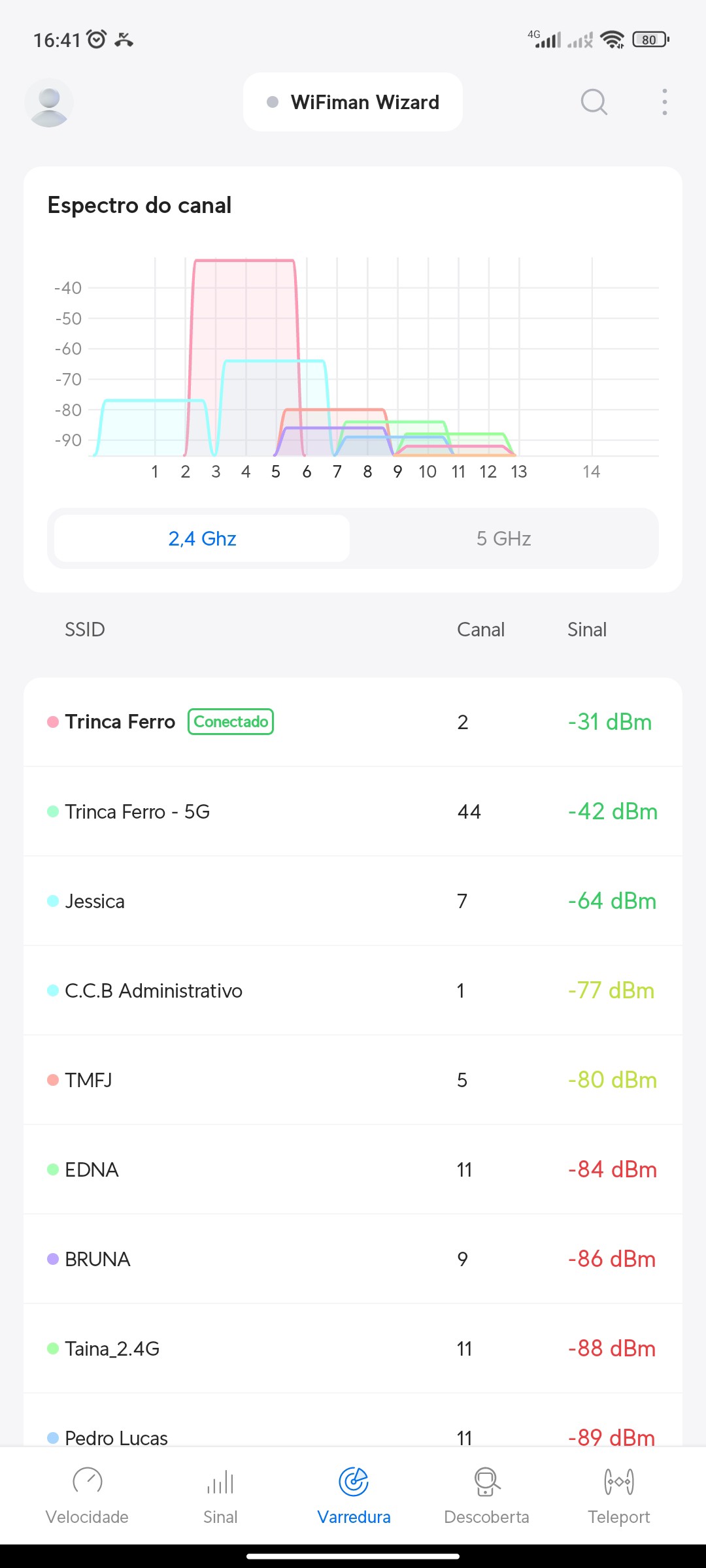Open the three-dot overflow menu

coord(664,102)
